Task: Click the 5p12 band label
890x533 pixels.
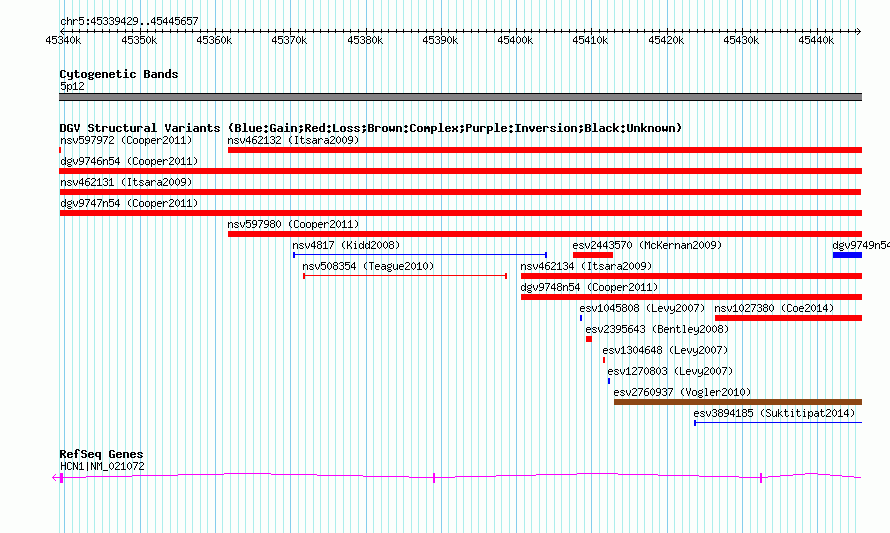Action: (x=72, y=86)
